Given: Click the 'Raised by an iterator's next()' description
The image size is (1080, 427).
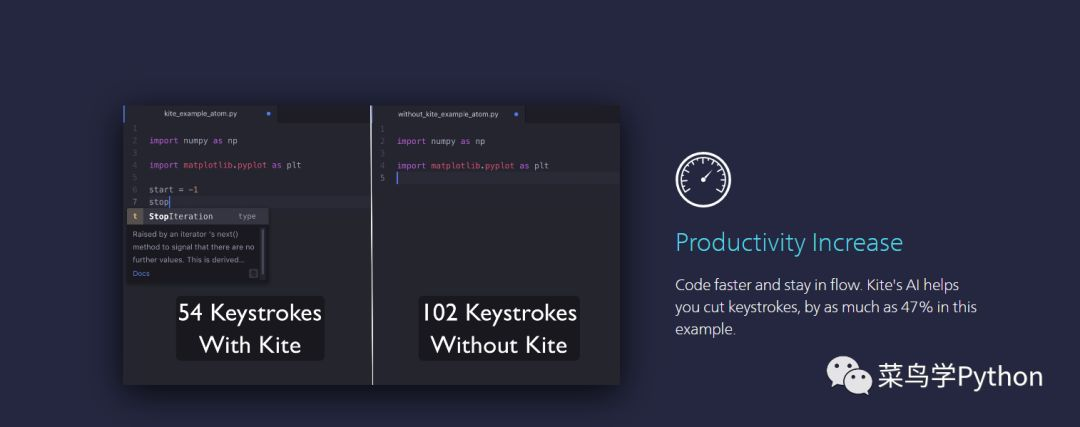Looking at the screenshot, I should point(194,247).
